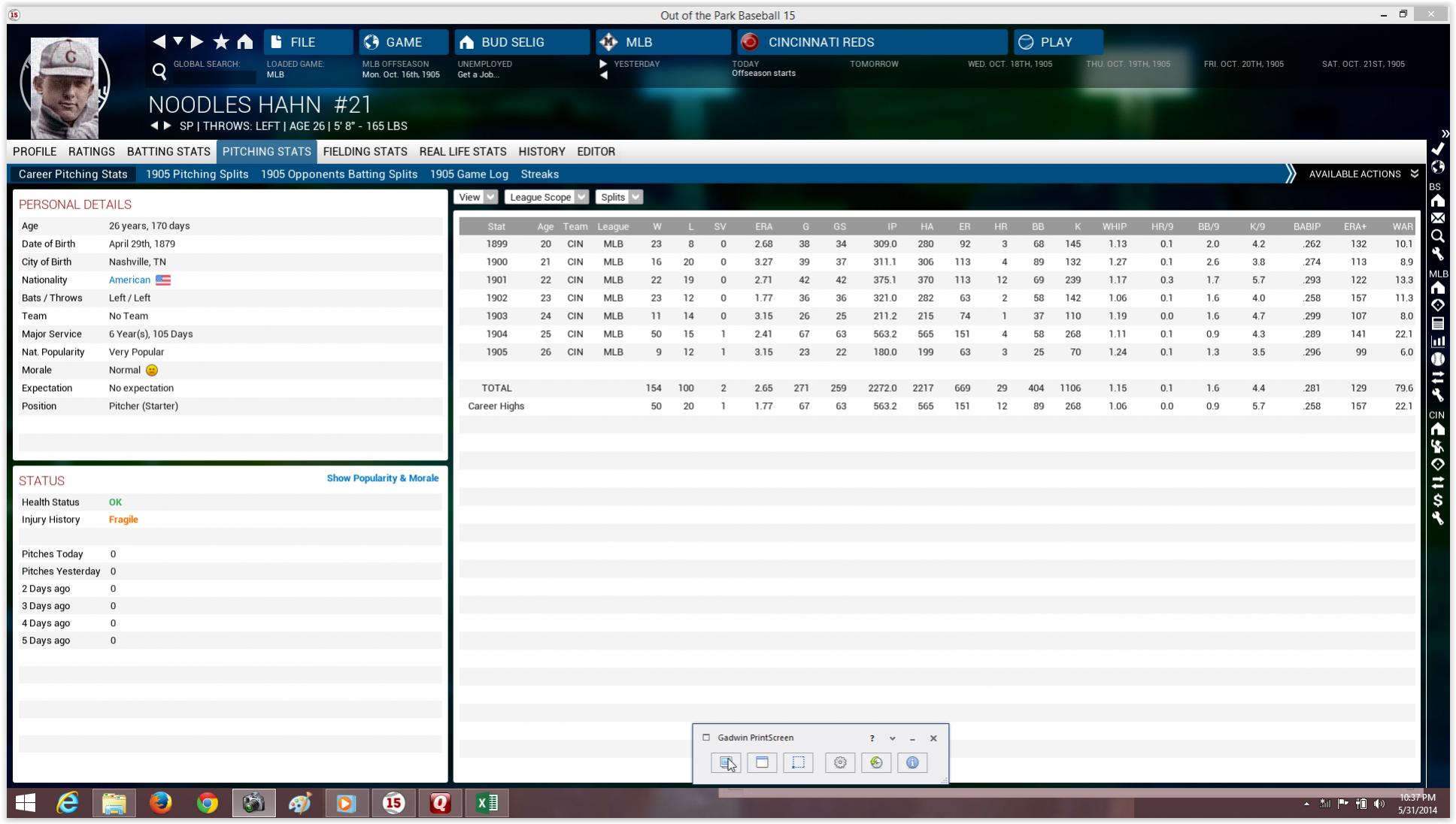Screen dimensions: 1456x824
Task: Switch to the Ratings tab
Action: point(92,151)
